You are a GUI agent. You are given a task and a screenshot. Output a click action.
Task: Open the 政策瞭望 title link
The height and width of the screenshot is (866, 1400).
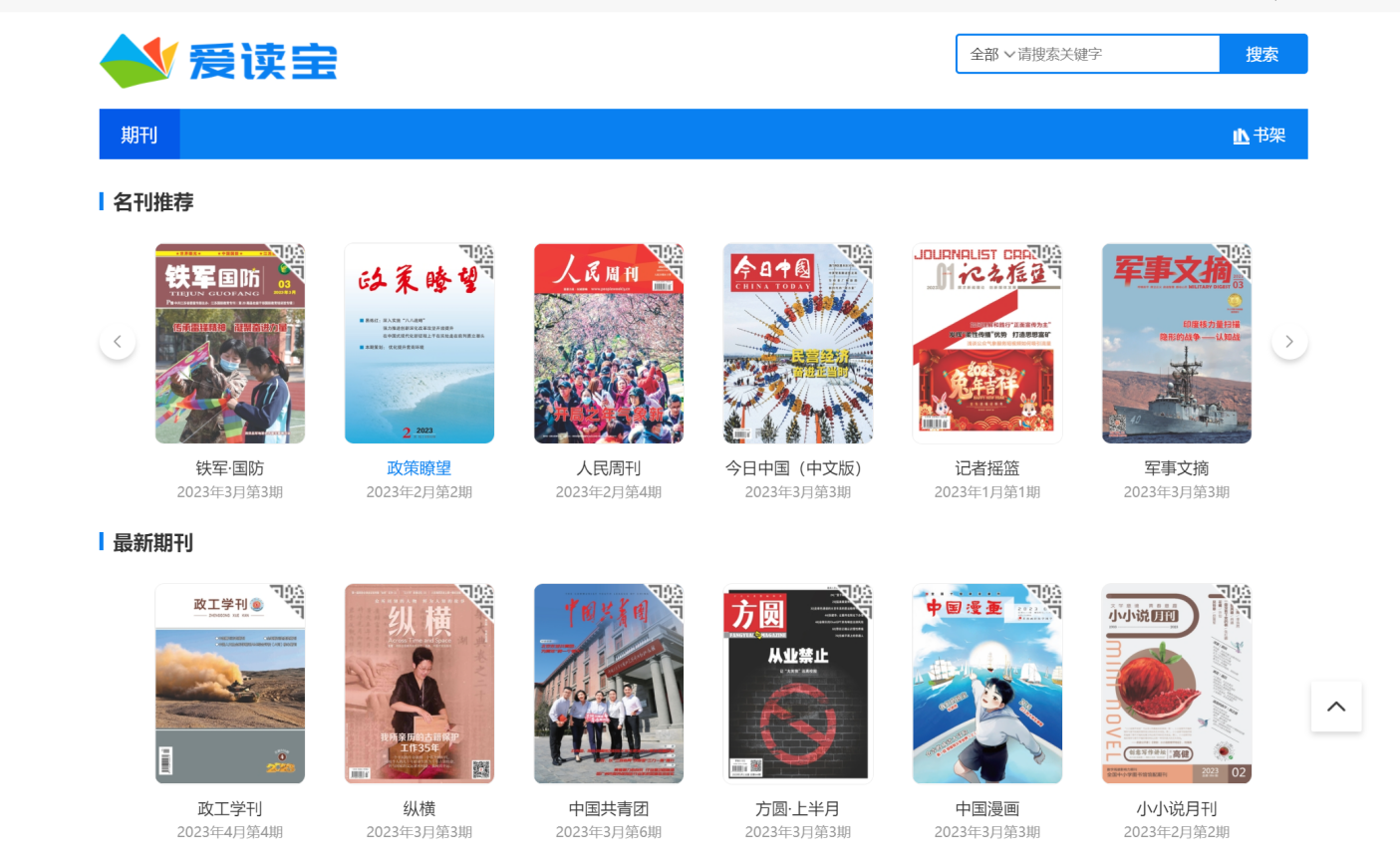(419, 468)
